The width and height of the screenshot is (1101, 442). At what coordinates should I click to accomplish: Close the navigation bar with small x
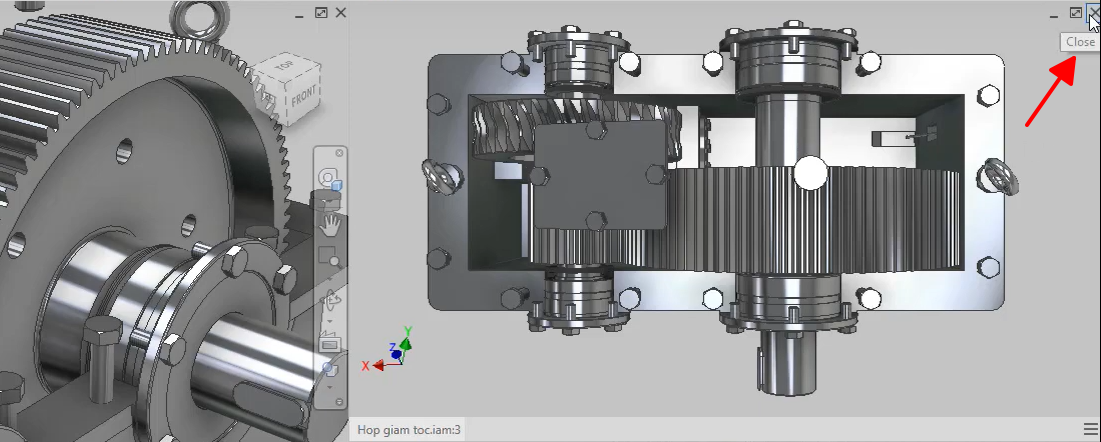339,152
